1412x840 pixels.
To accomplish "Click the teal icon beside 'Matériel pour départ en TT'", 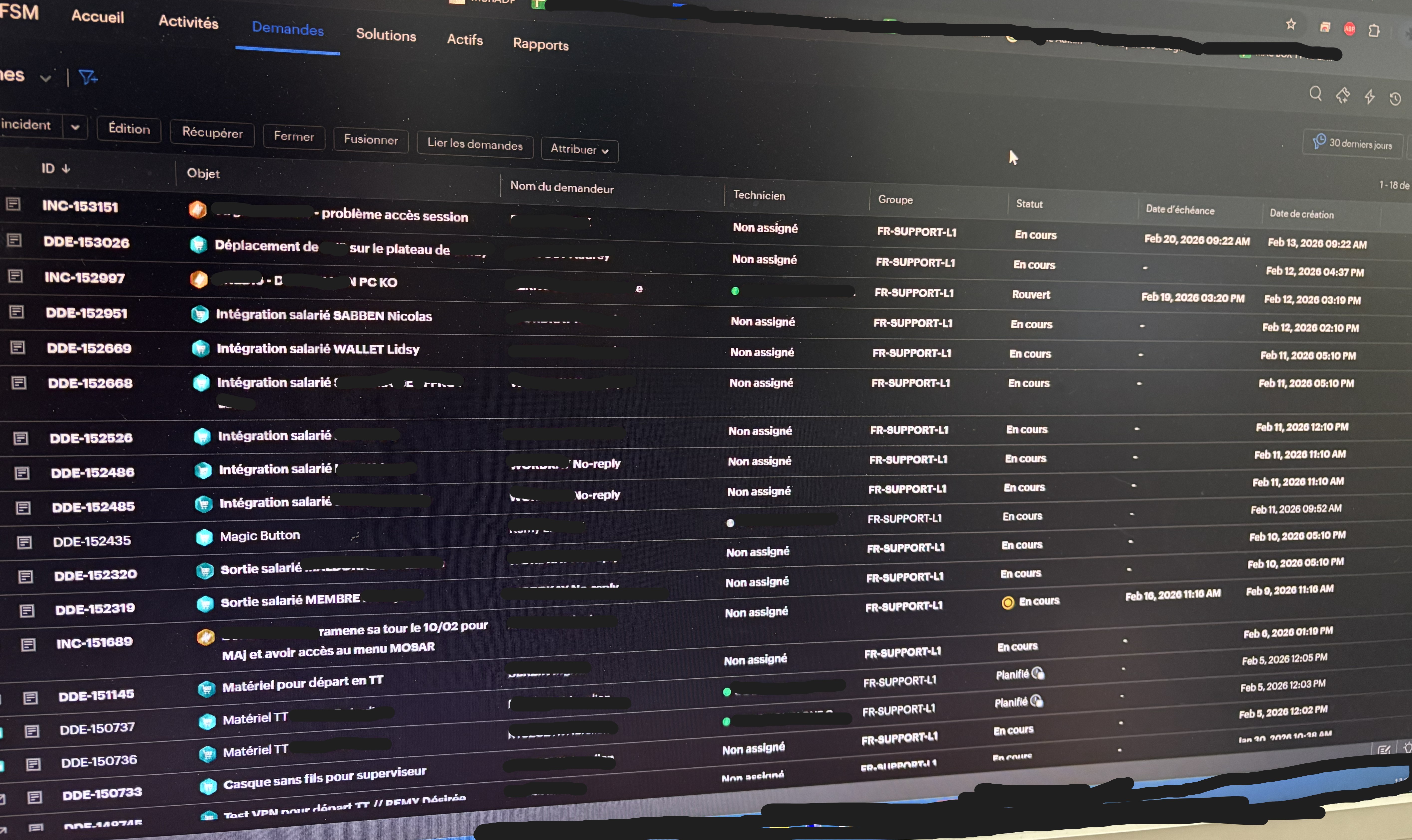I will tap(207, 689).
